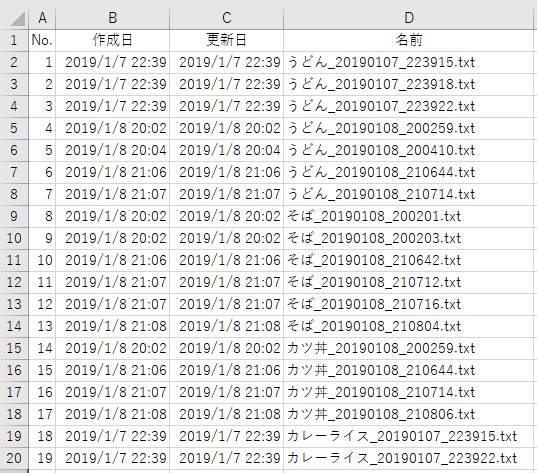Image resolution: width=537 pixels, height=473 pixels.
Task: Select row 18 header
Action: point(14,414)
